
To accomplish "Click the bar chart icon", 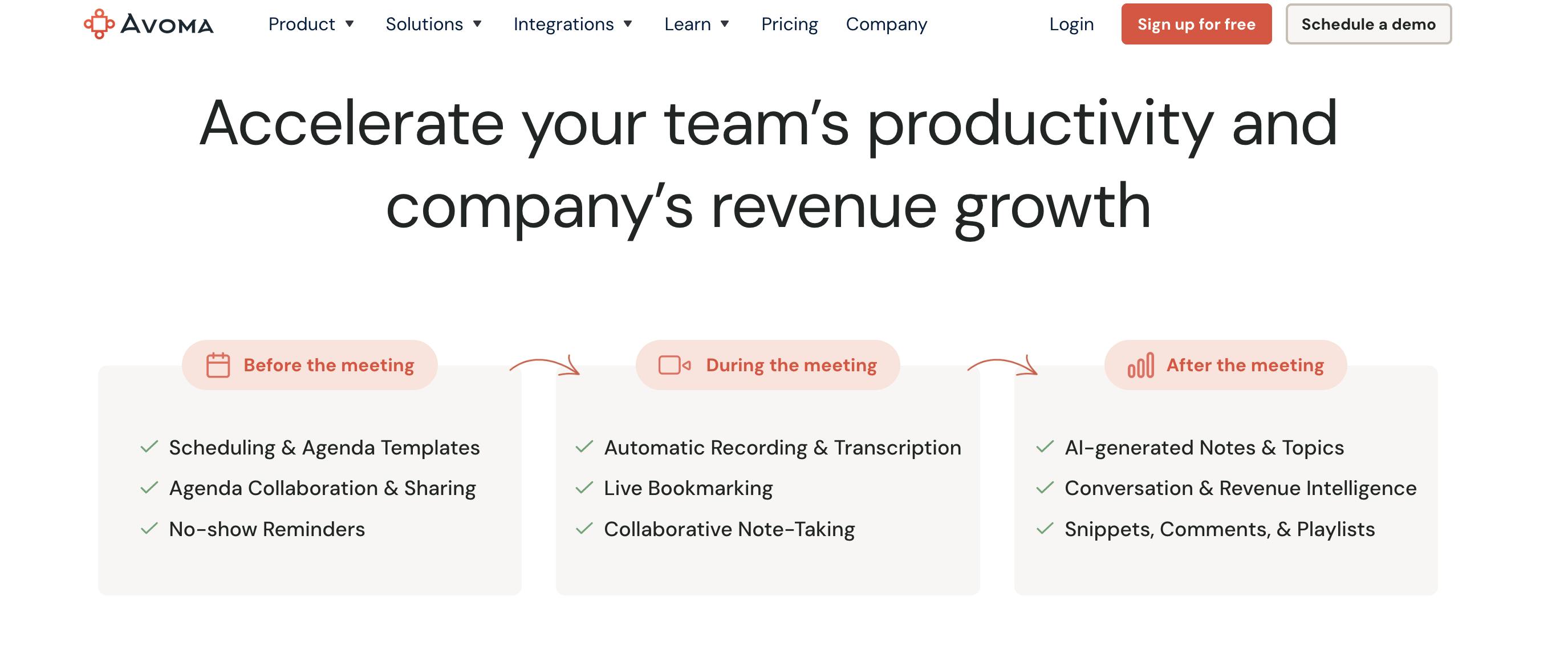I will (x=1140, y=366).
